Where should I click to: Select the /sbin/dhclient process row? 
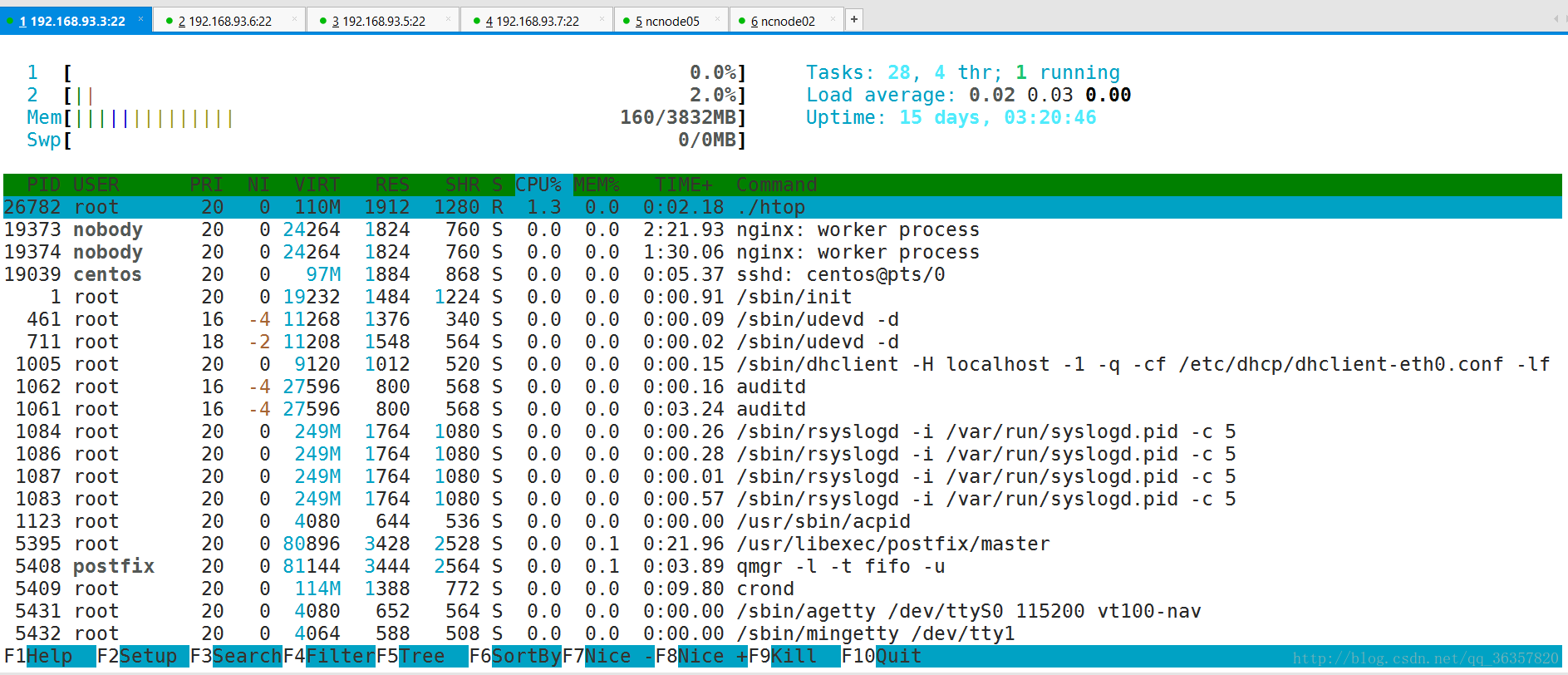pyautogui.click(x=783, y=364)
